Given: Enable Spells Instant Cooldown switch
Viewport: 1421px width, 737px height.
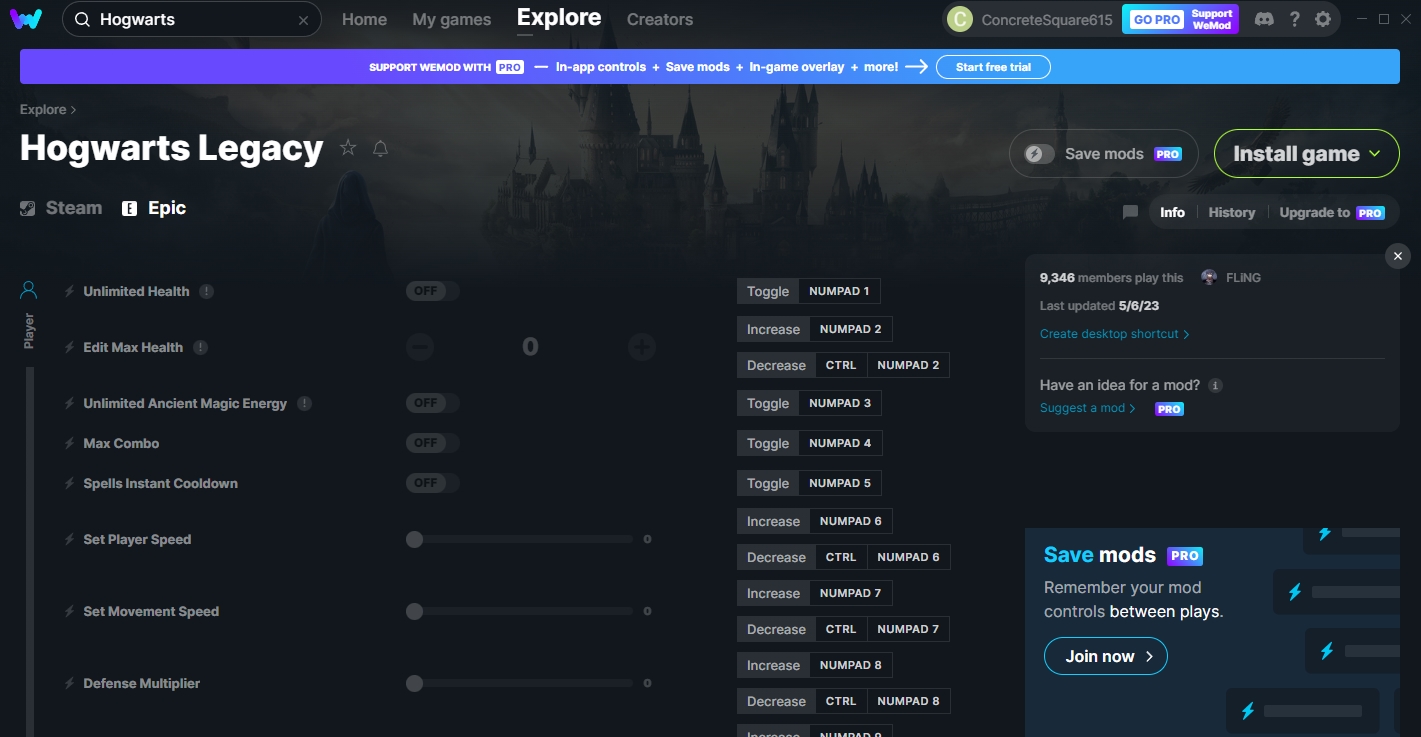Looking at the screenshot, I should coord(432,483).
